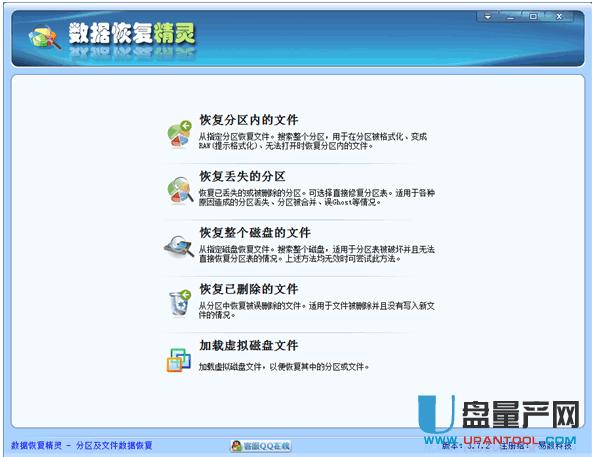Click the version 3.7.2 status text
The height and width of the screenshot is (457, 592).
point(466,446)
